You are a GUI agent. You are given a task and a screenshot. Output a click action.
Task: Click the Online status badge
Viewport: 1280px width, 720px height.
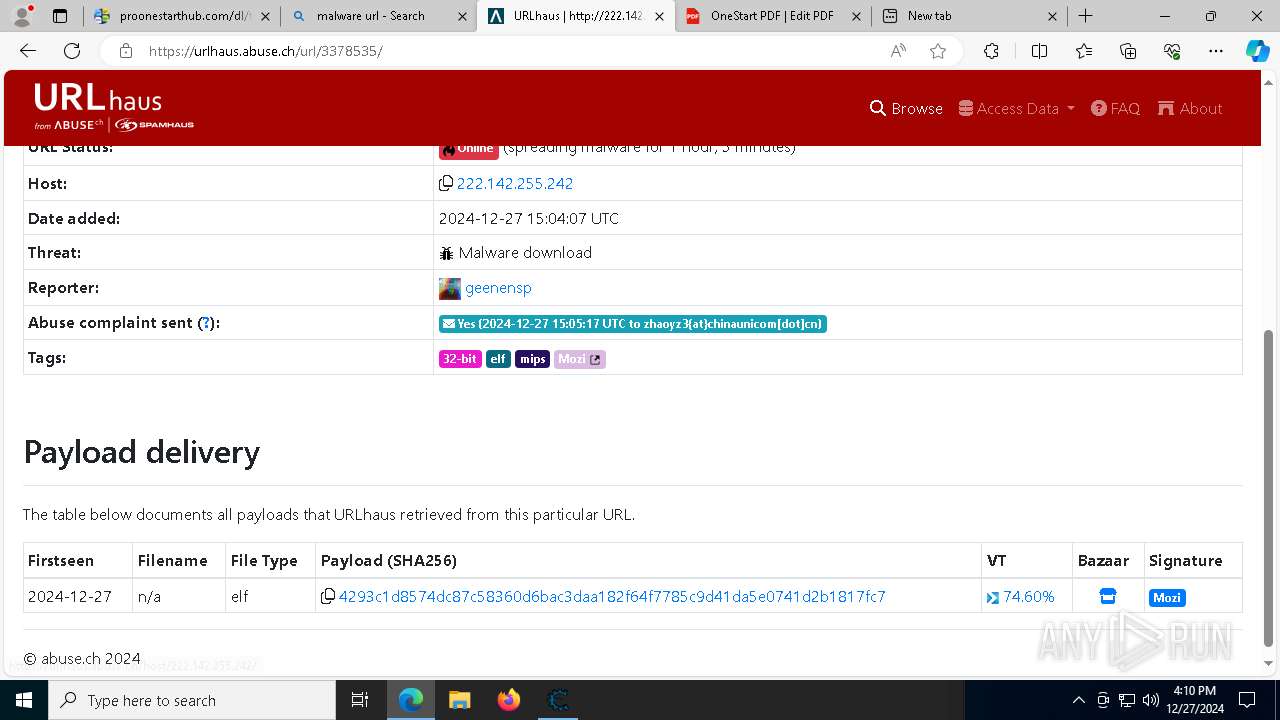[x=469, y=149]
